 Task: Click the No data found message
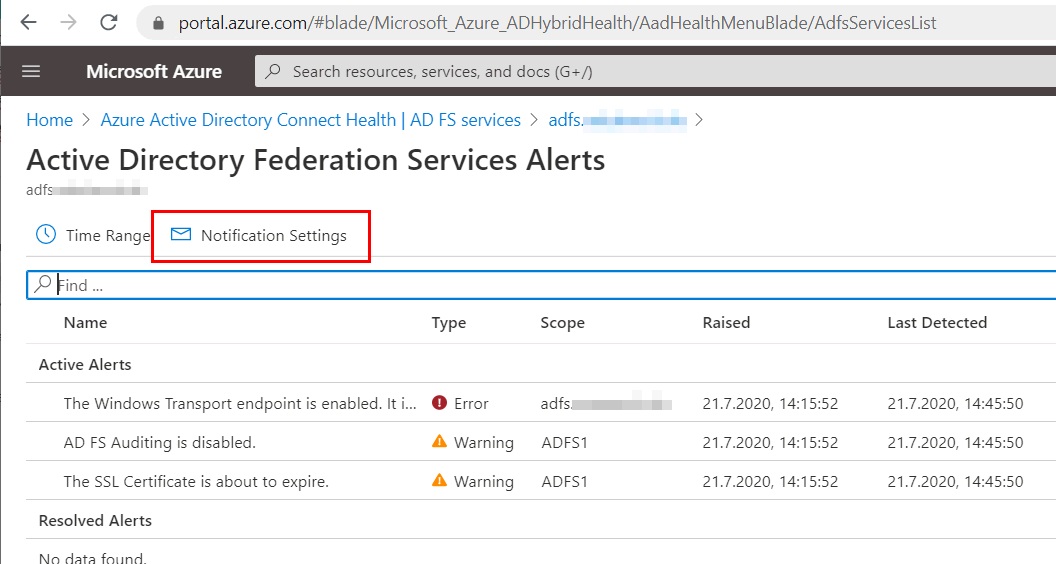pyautogui.click(x=92, y=558)
